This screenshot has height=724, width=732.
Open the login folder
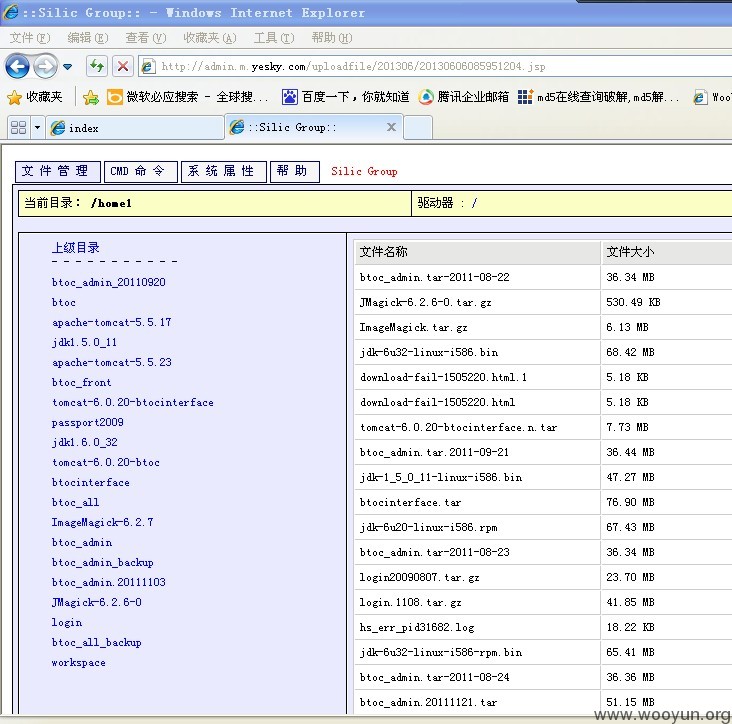pyautogui.click(x=67, y=622)
